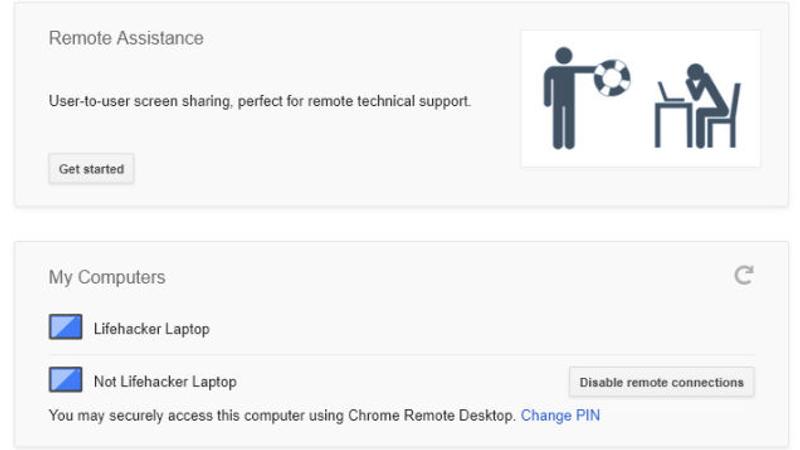Connect to Lifehacker Laptop by its name

(x=152, y=329)
